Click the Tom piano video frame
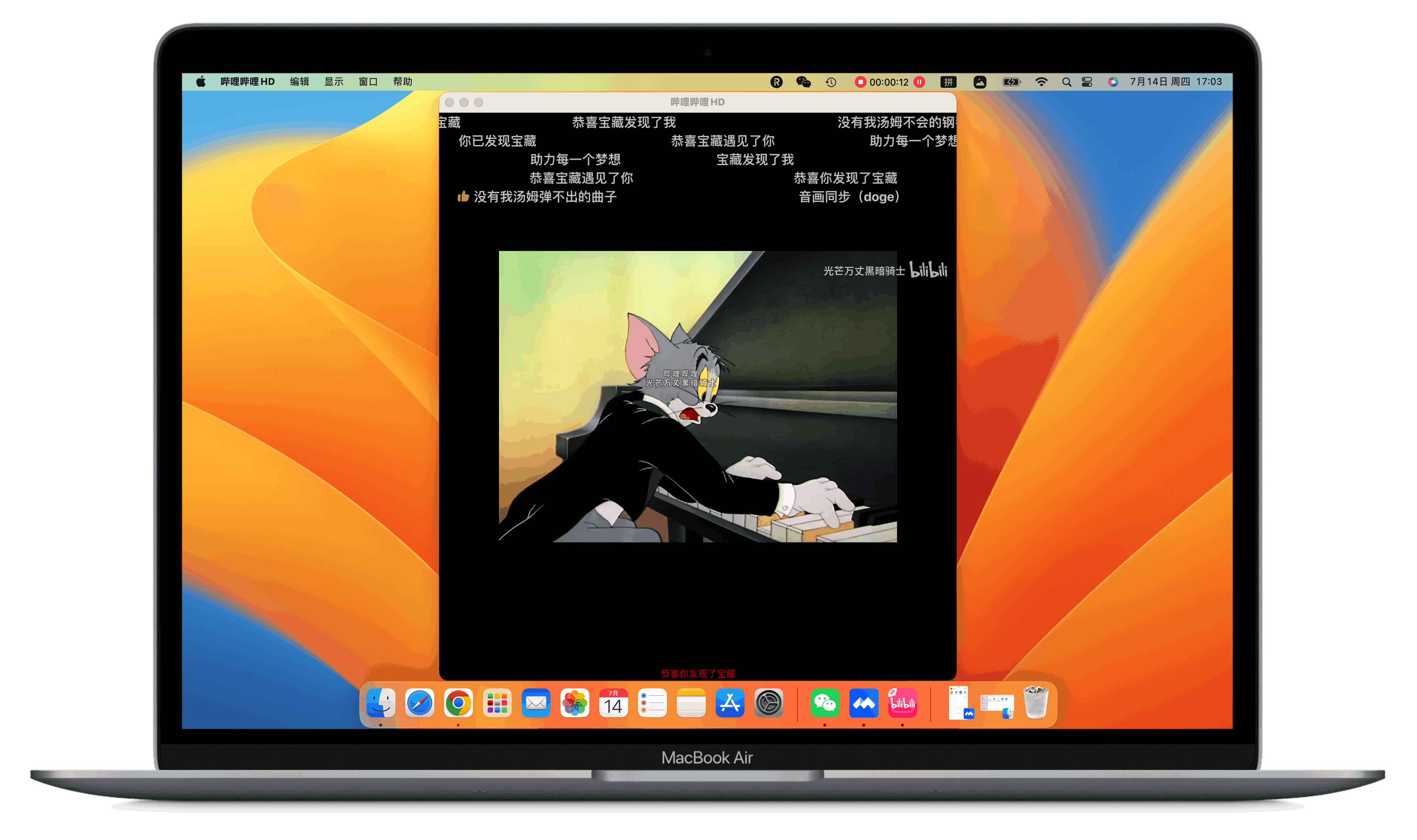The image size is (1417, 840). (x=698, y=397)
